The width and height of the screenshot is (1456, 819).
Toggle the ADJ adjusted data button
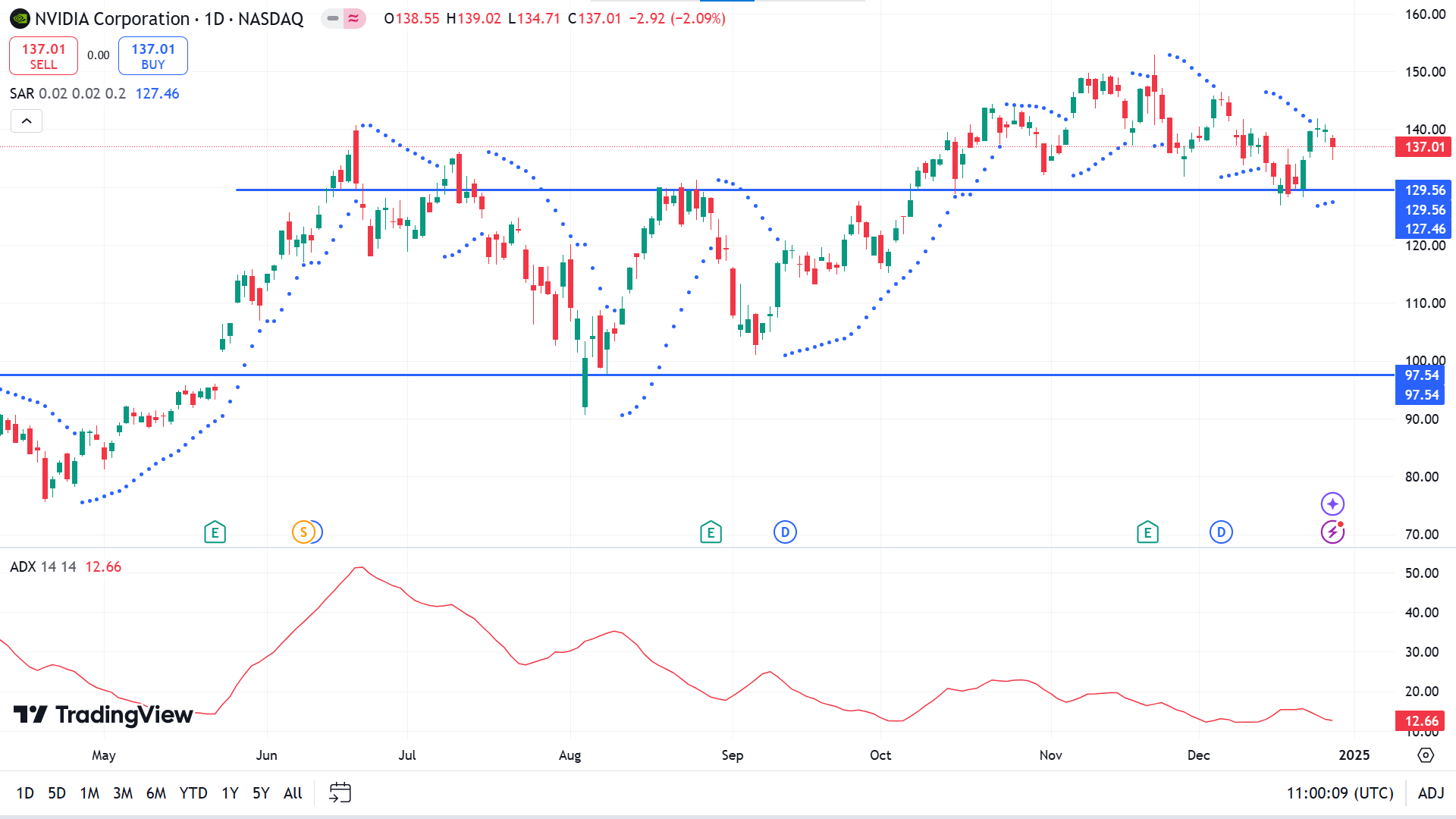coord(1431,793)
